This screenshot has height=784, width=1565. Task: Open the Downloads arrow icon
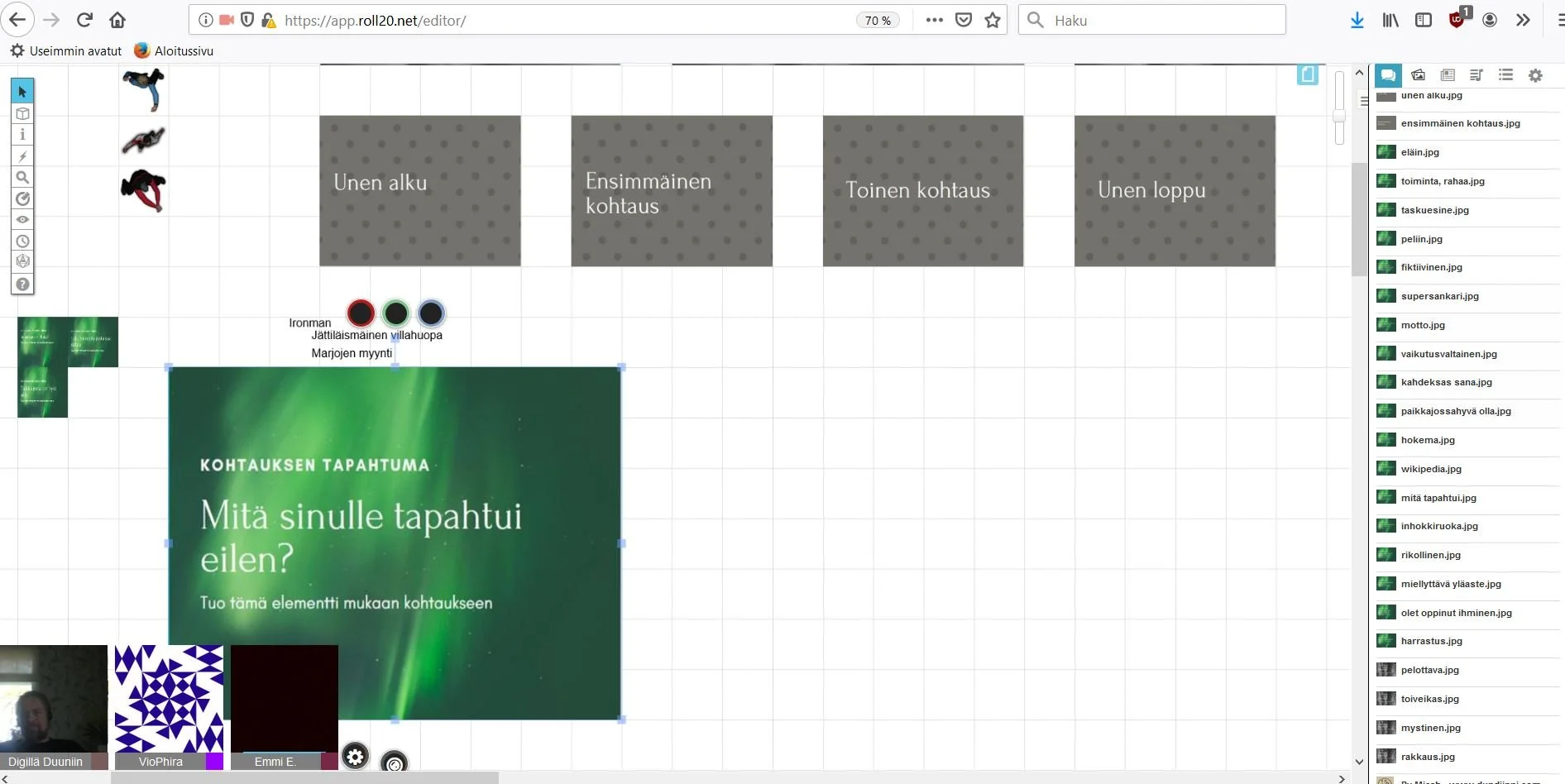tap(1357, 20)
